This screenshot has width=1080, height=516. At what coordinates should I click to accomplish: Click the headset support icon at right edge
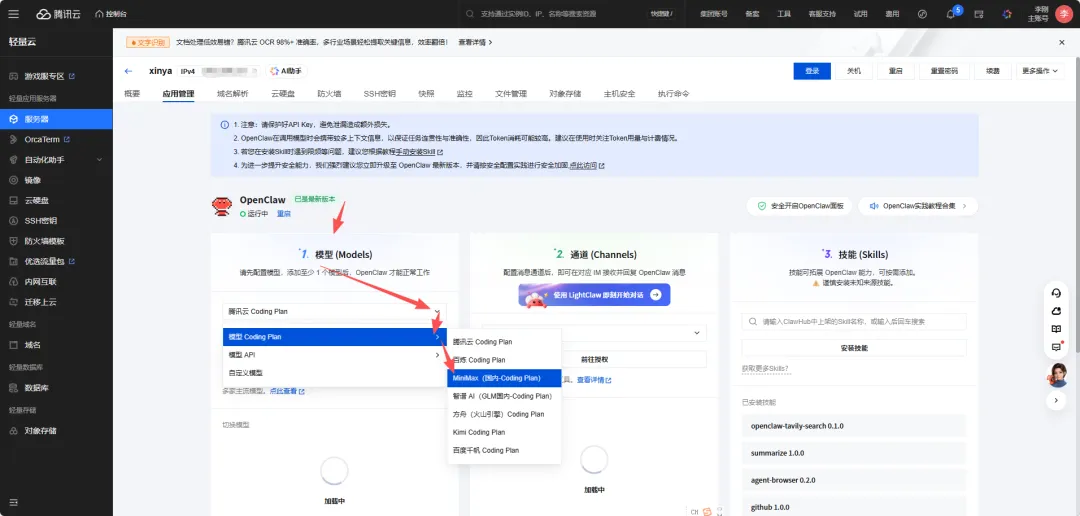click(1056, 293)
